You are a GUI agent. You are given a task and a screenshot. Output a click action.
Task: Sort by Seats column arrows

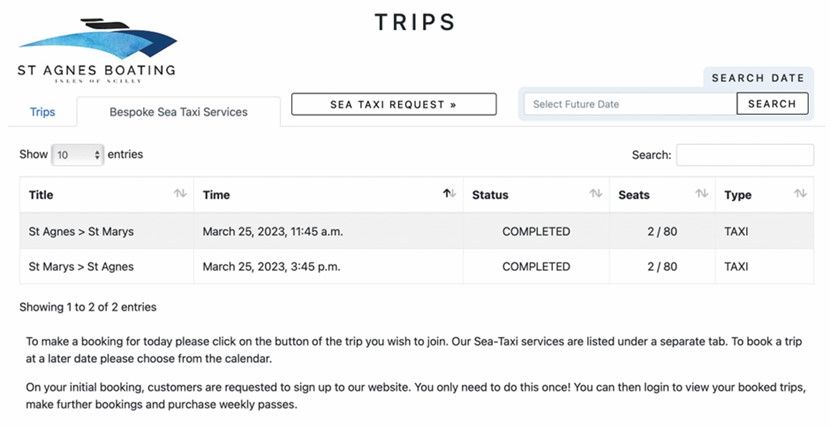tap(702, 194)
